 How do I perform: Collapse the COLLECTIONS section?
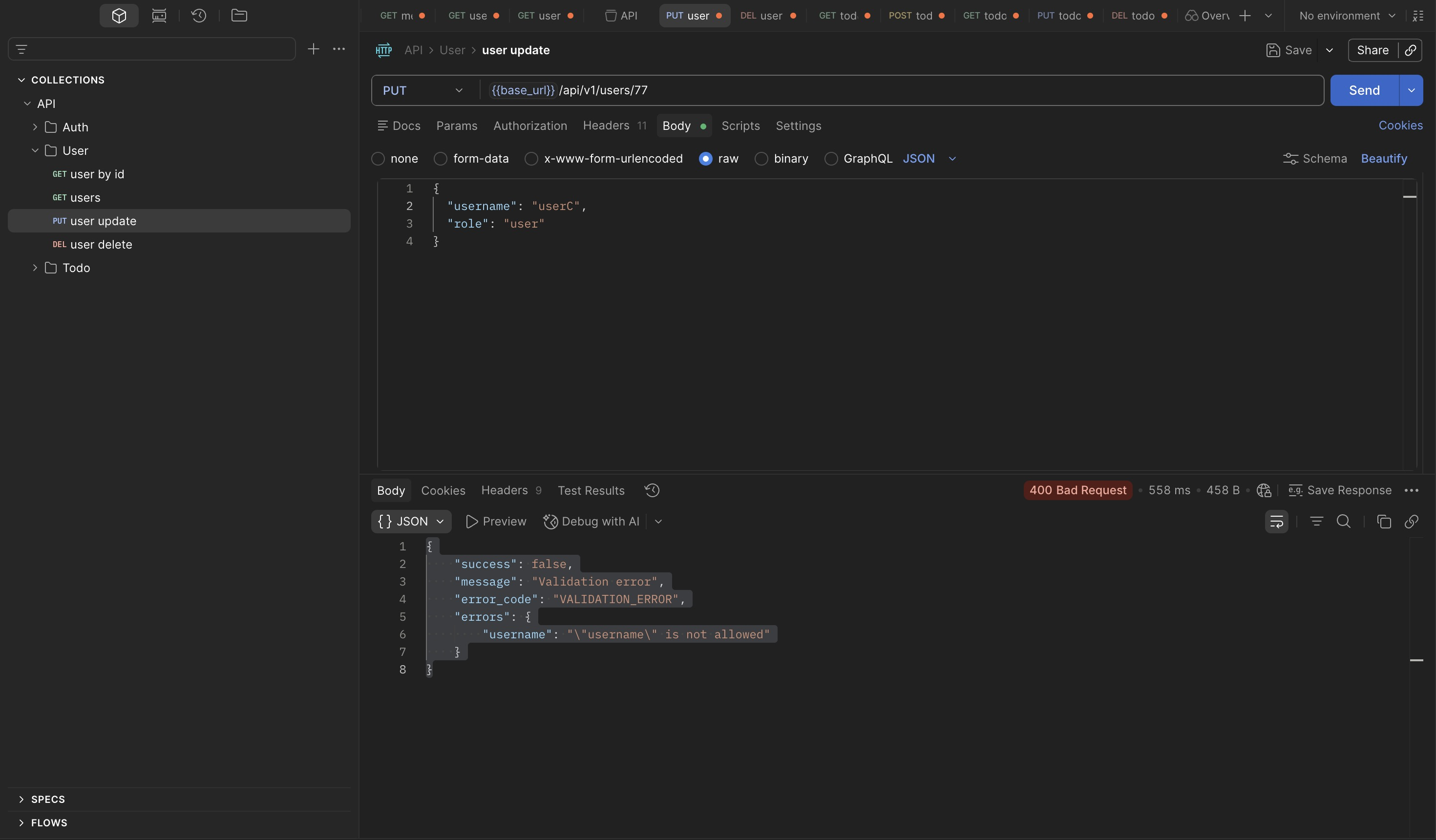(21, 80)
